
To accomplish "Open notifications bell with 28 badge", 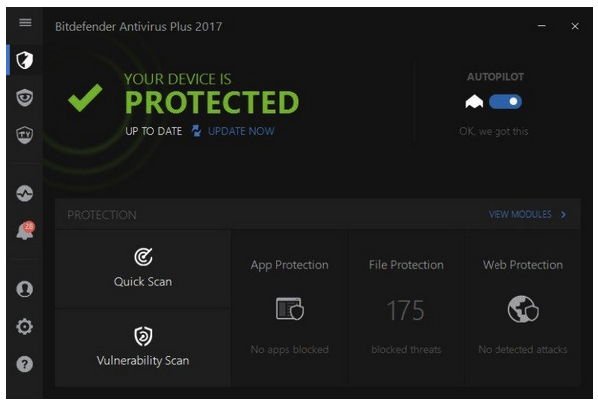I will point(25,231).
